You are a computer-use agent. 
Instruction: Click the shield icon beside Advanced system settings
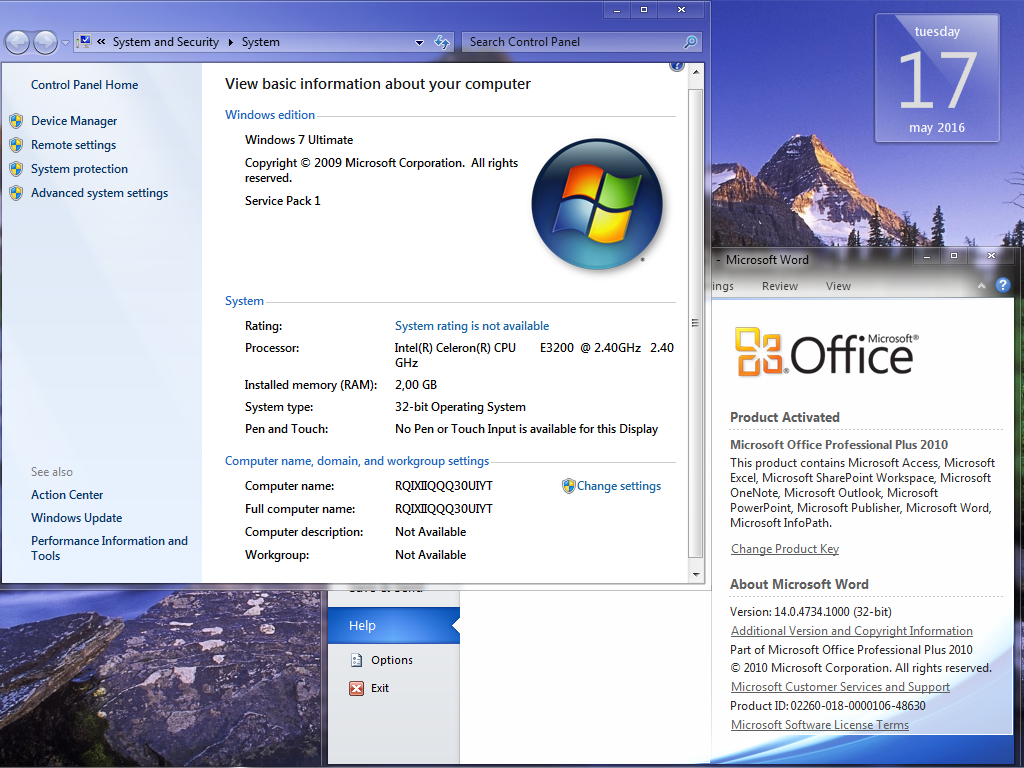pos(16,193)
